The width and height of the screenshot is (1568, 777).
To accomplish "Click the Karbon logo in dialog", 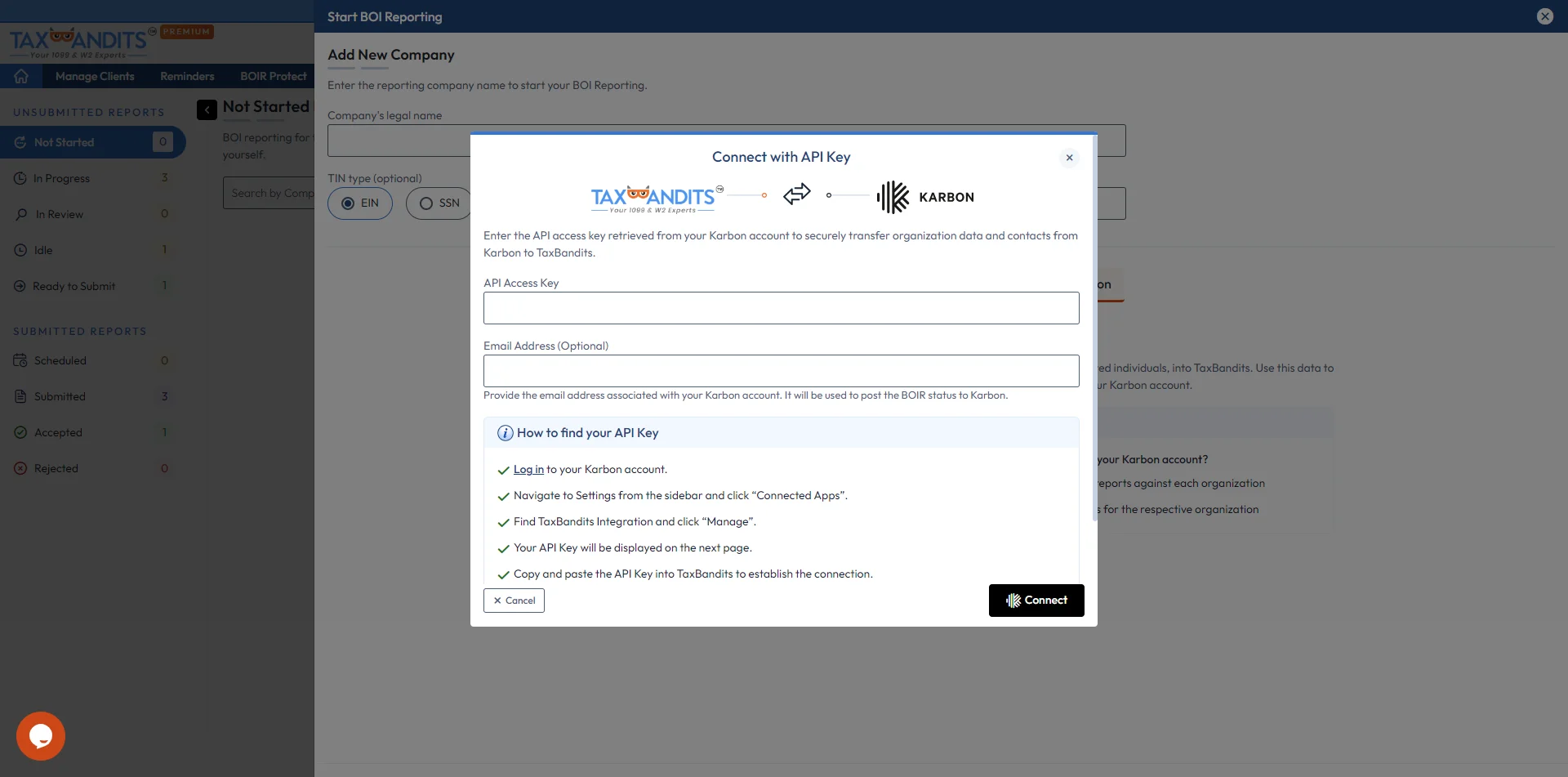I will (925, 197).
